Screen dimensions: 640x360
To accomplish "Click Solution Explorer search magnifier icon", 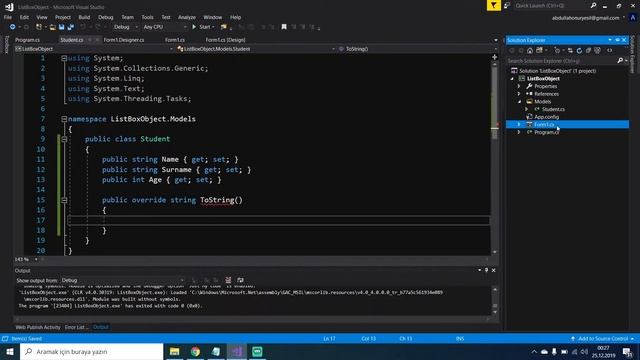I will click(620, 60).
